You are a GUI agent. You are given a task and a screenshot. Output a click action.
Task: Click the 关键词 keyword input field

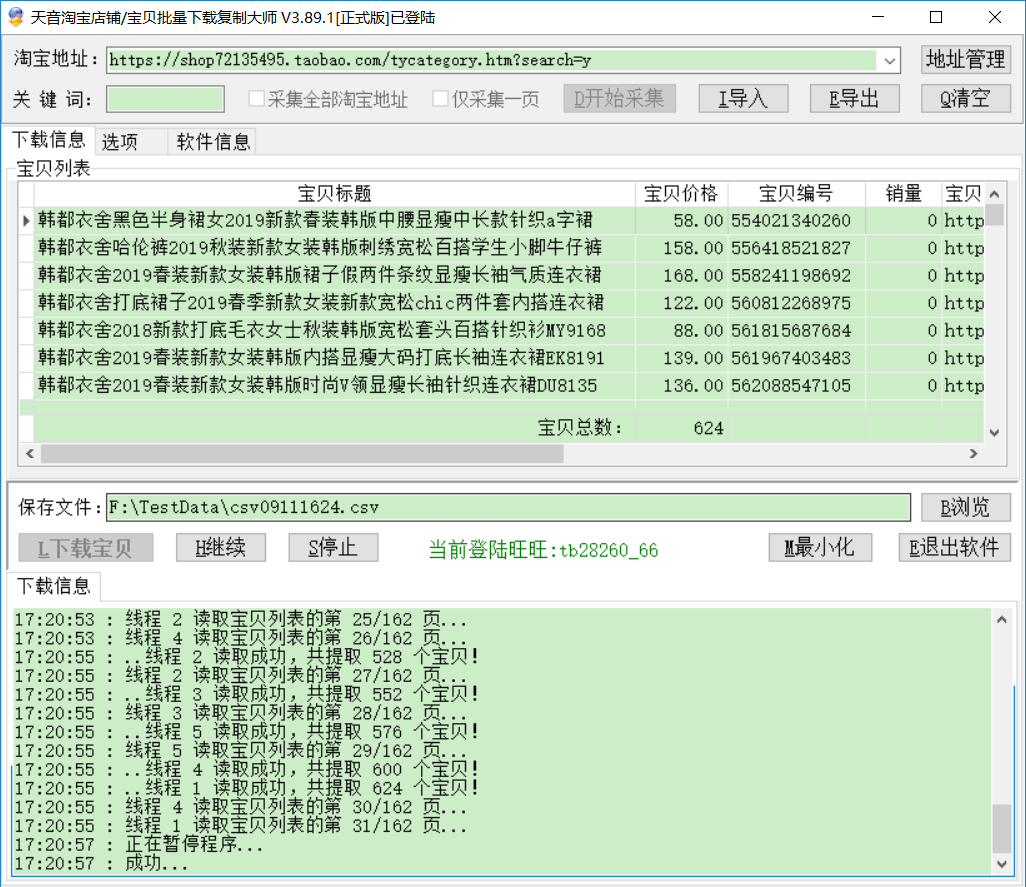[165, 99]
